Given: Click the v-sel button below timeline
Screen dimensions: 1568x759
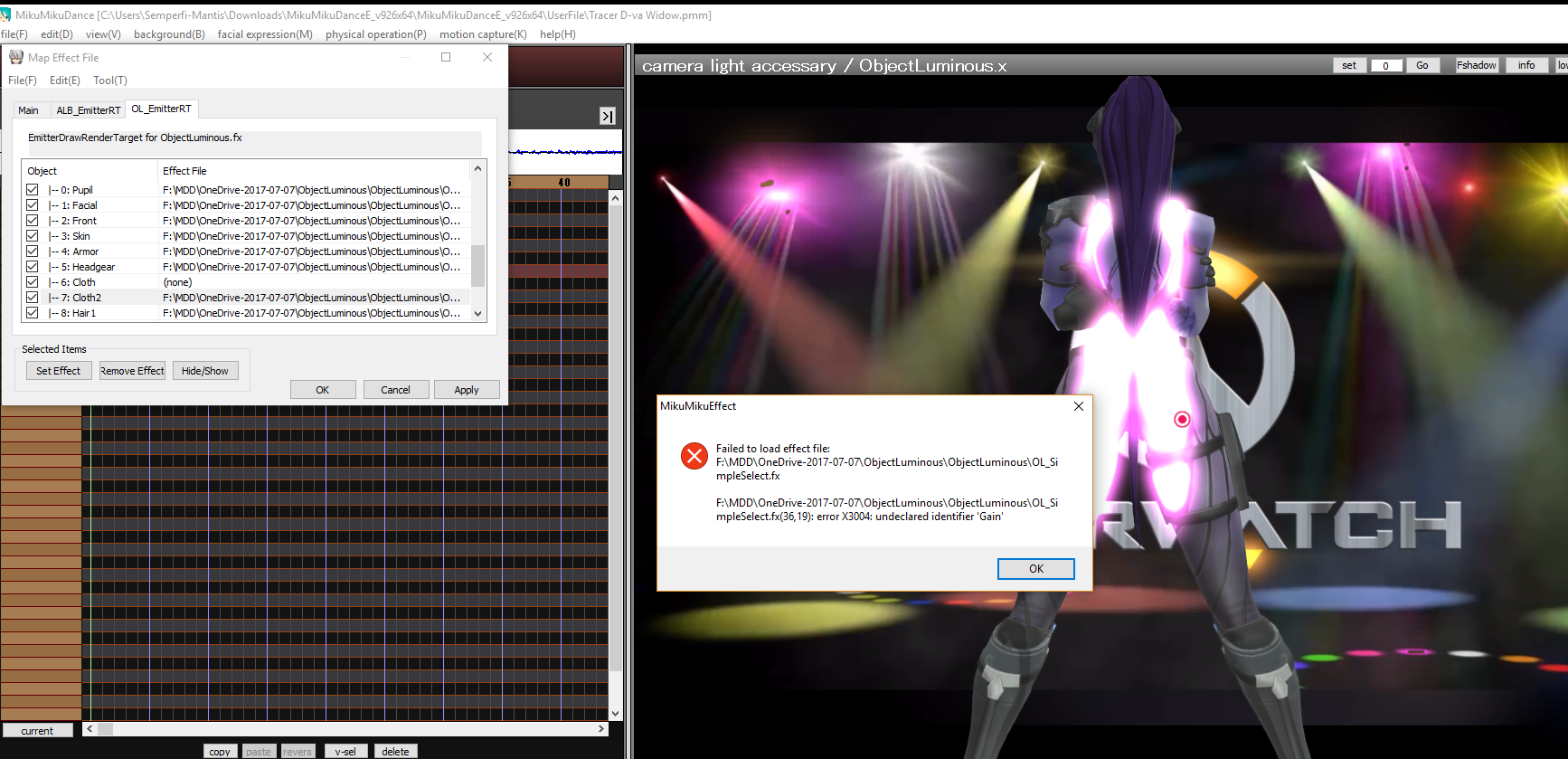Looking at the screenshot, I should pos(345,752).
